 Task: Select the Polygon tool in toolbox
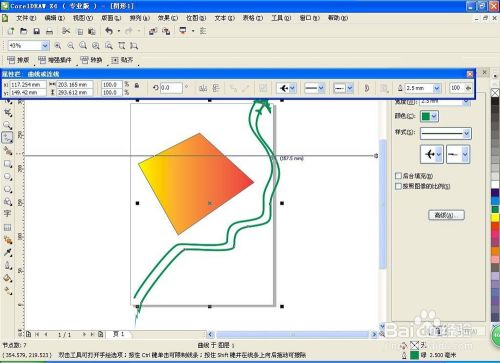(8, 189)
